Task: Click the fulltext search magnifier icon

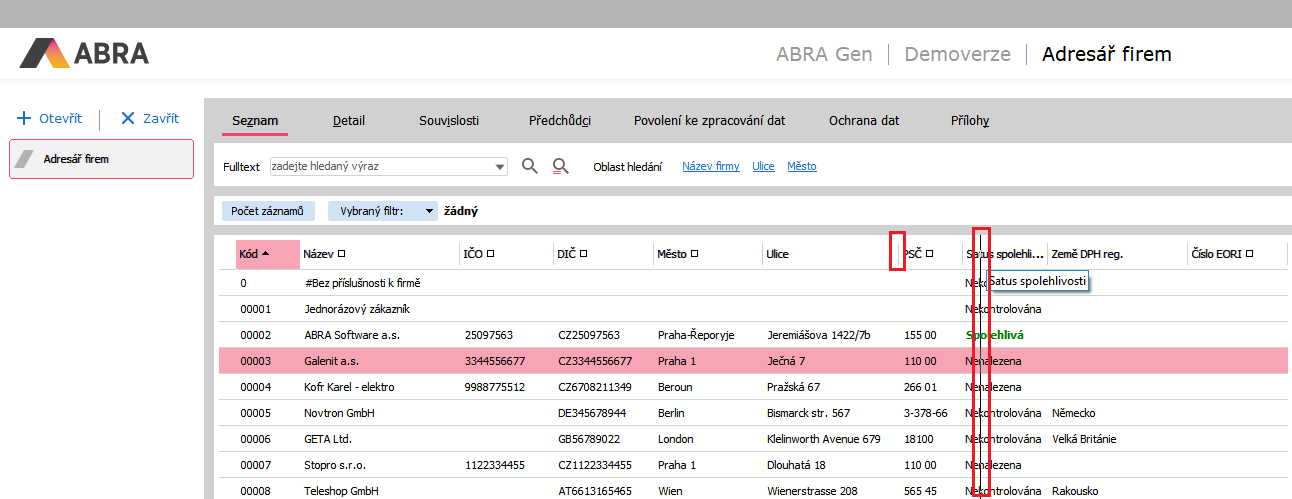Action: point(530,166)
